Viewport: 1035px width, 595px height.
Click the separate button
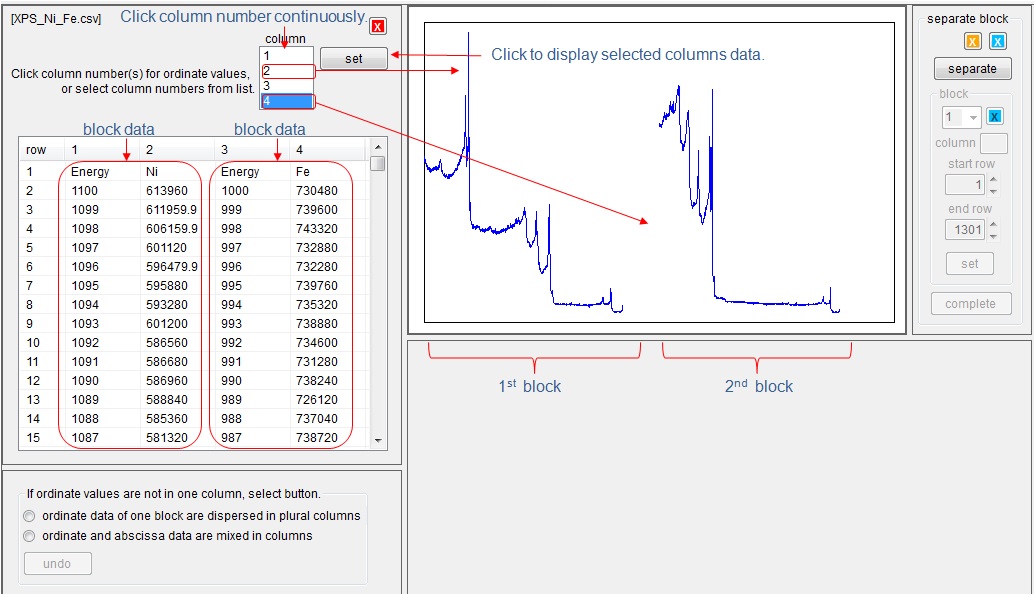(x=972, y=69)
